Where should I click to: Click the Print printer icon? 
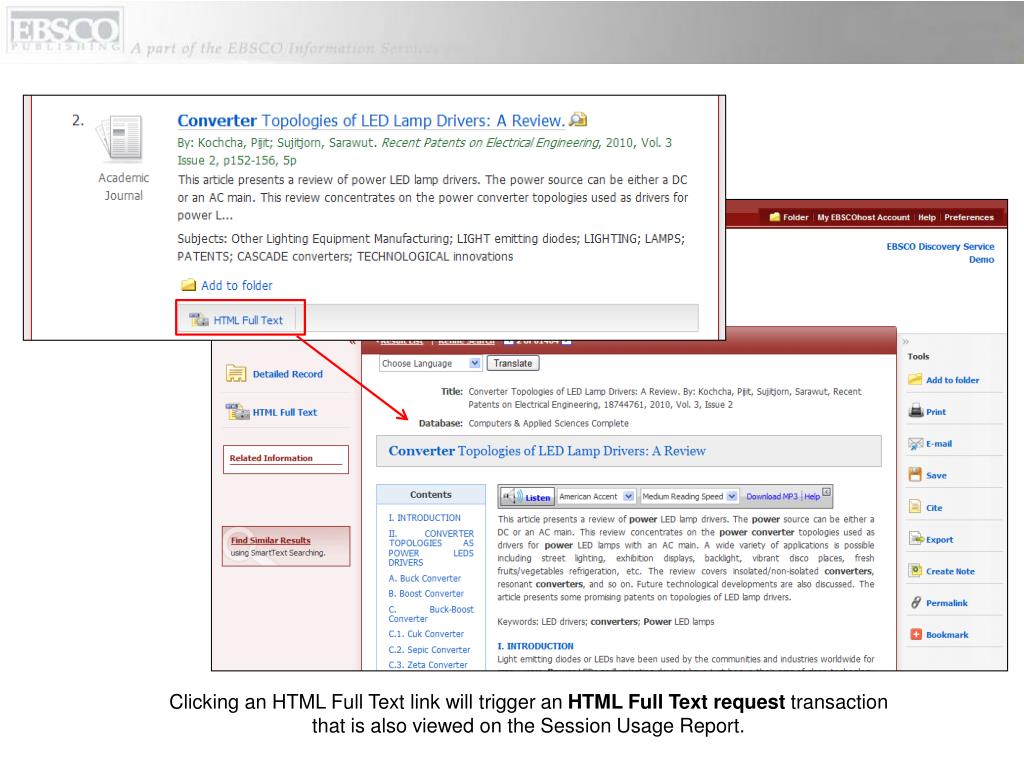(915, 411)
